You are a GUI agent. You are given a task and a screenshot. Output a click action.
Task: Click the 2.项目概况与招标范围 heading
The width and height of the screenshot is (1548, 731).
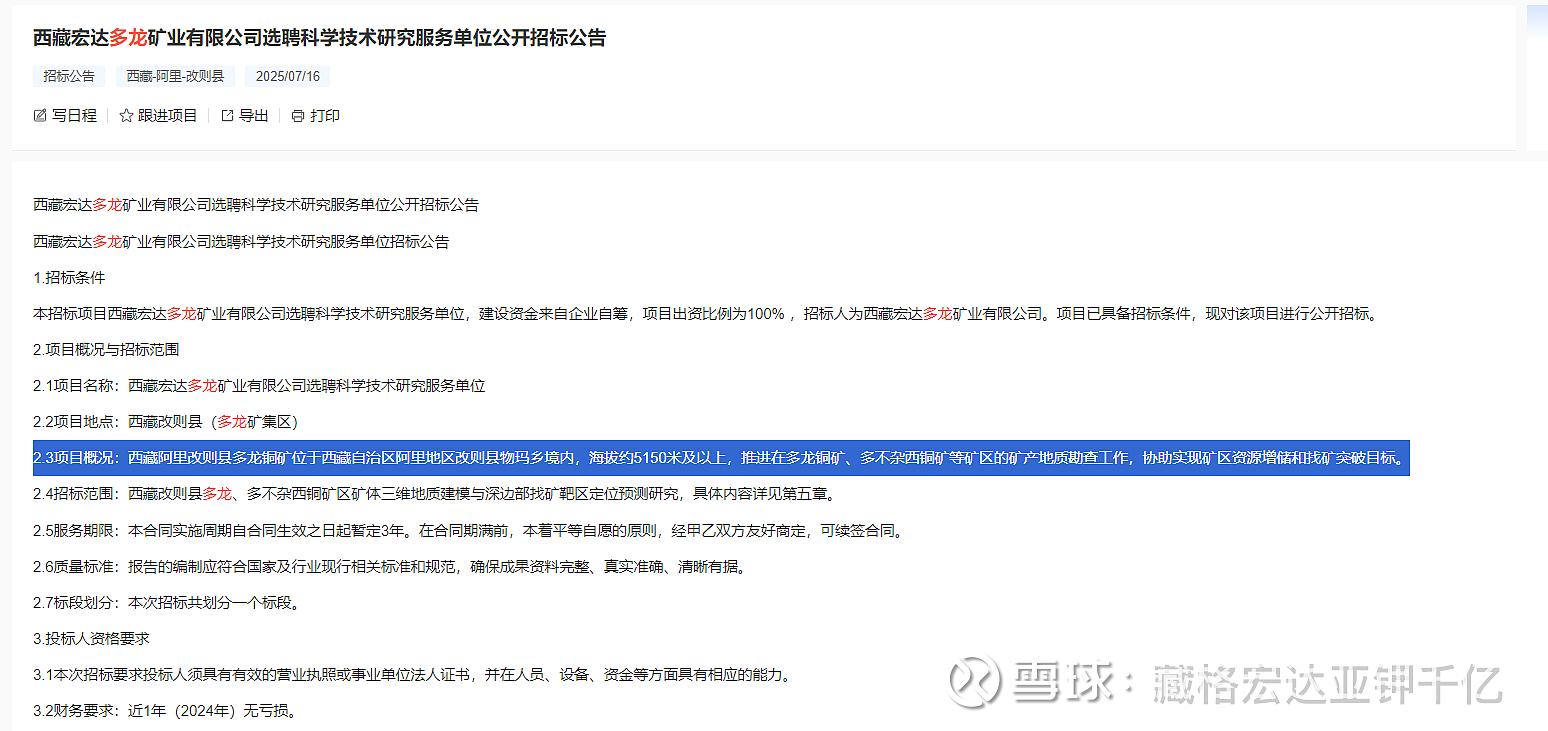click(106, 350)
